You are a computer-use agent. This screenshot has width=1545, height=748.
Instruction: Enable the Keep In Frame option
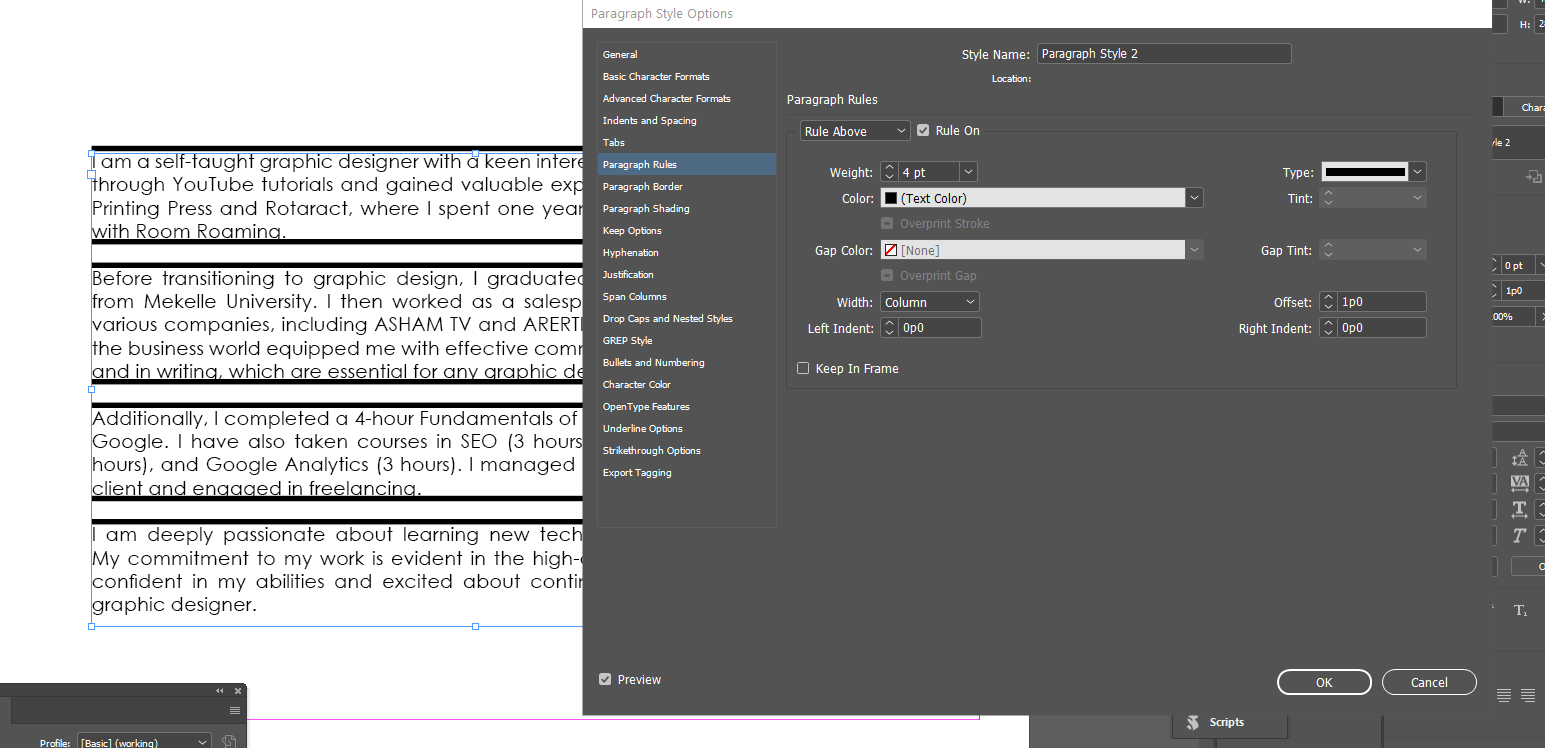(803, 368)
